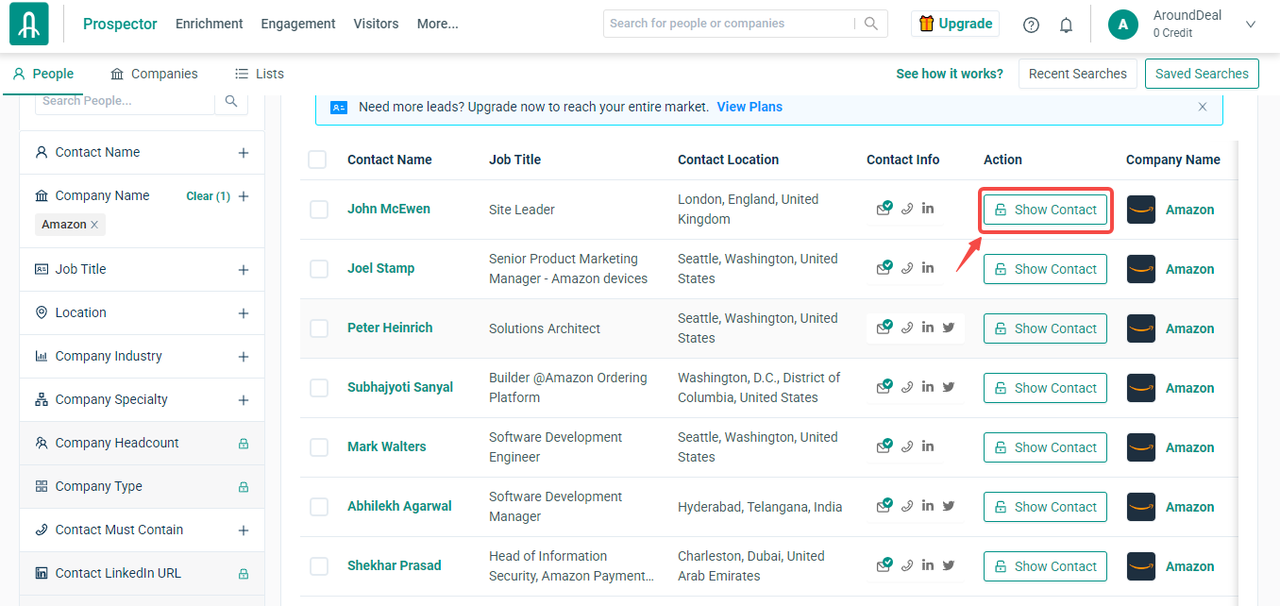Expand the Location filter

(x=243, y=313)
